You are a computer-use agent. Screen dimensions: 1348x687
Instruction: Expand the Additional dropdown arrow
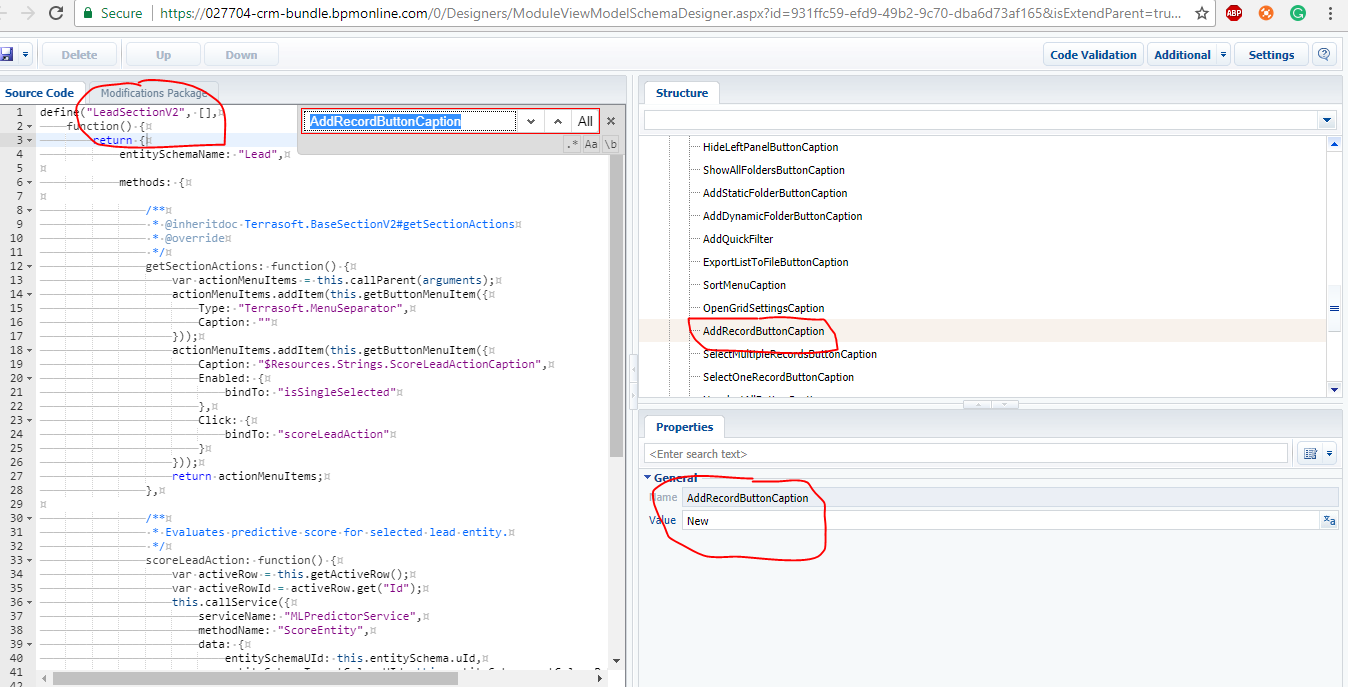click(1223, 55)
